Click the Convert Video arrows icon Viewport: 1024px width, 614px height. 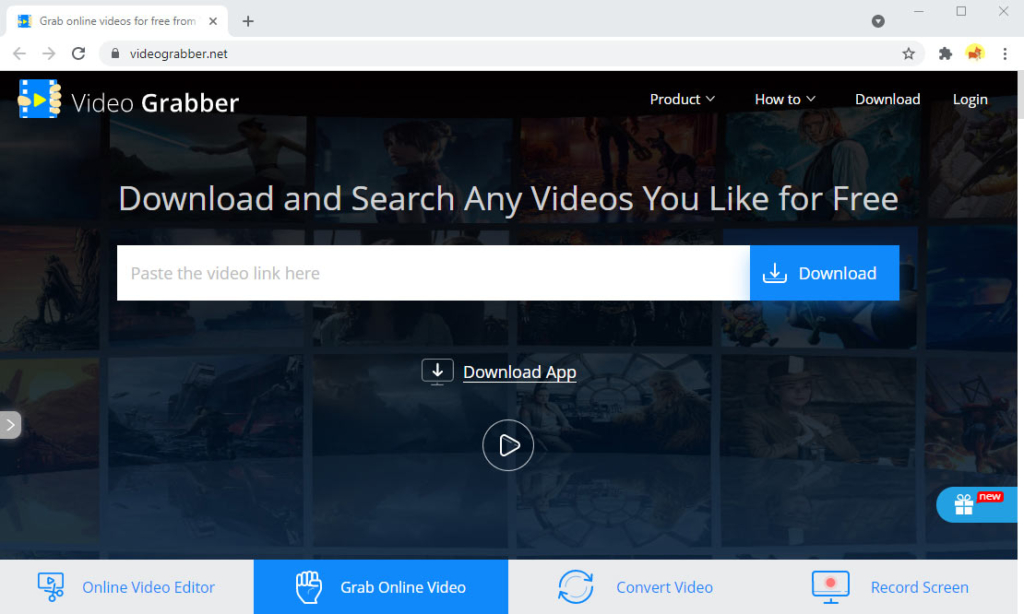click(x=575, y=587)
